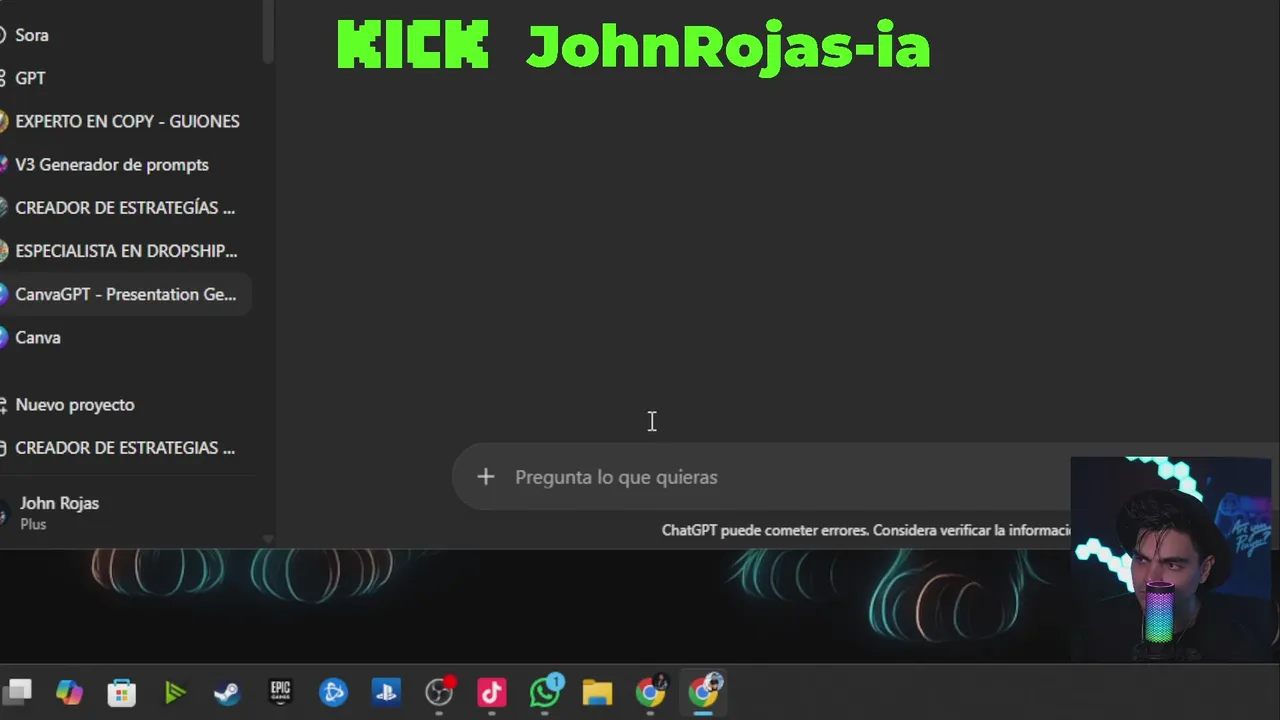Open CREADOR DE ESTRATEGIAS project folder
This screenshot has height=720, width=1280.
pyautogui.click(x=125, y=448)
